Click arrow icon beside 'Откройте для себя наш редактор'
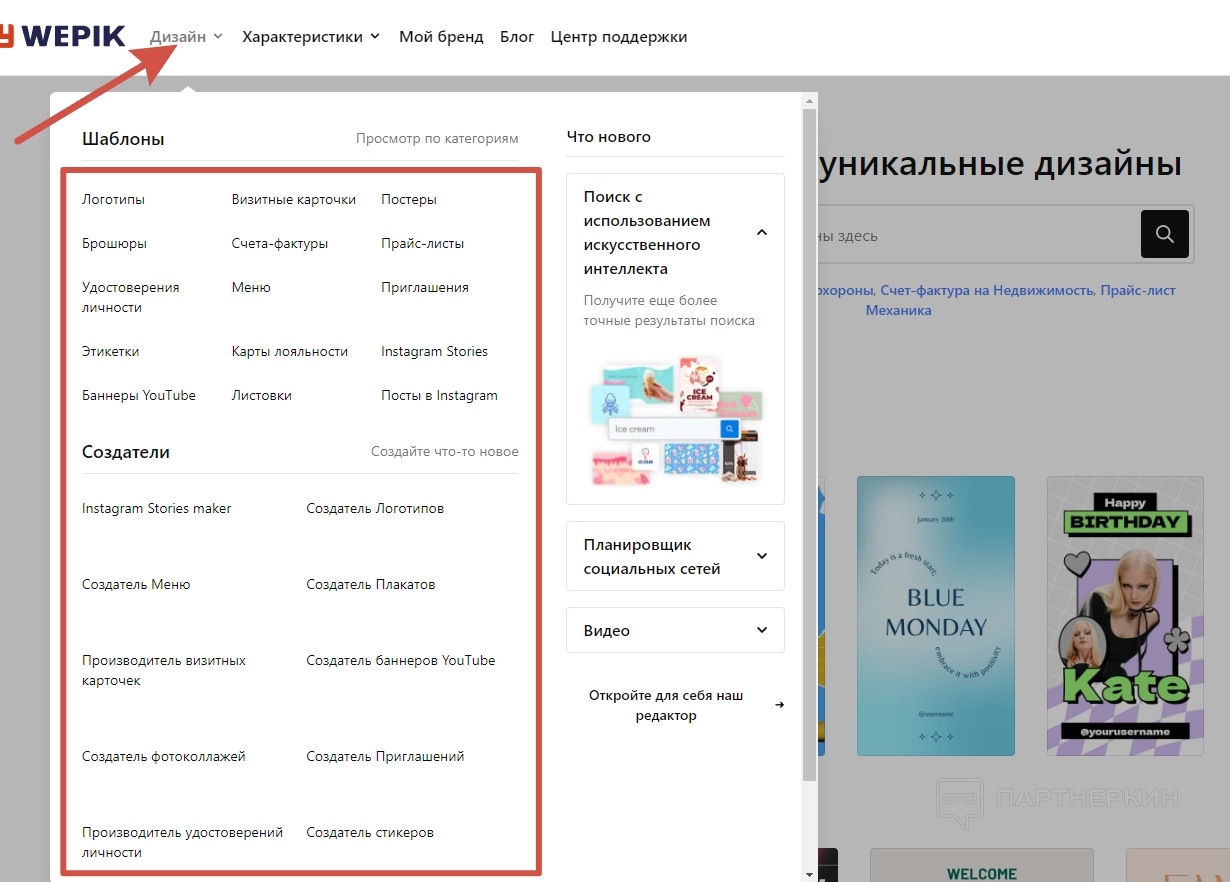The width and height of the screenshot is (1230, 882). click(779, 705)
